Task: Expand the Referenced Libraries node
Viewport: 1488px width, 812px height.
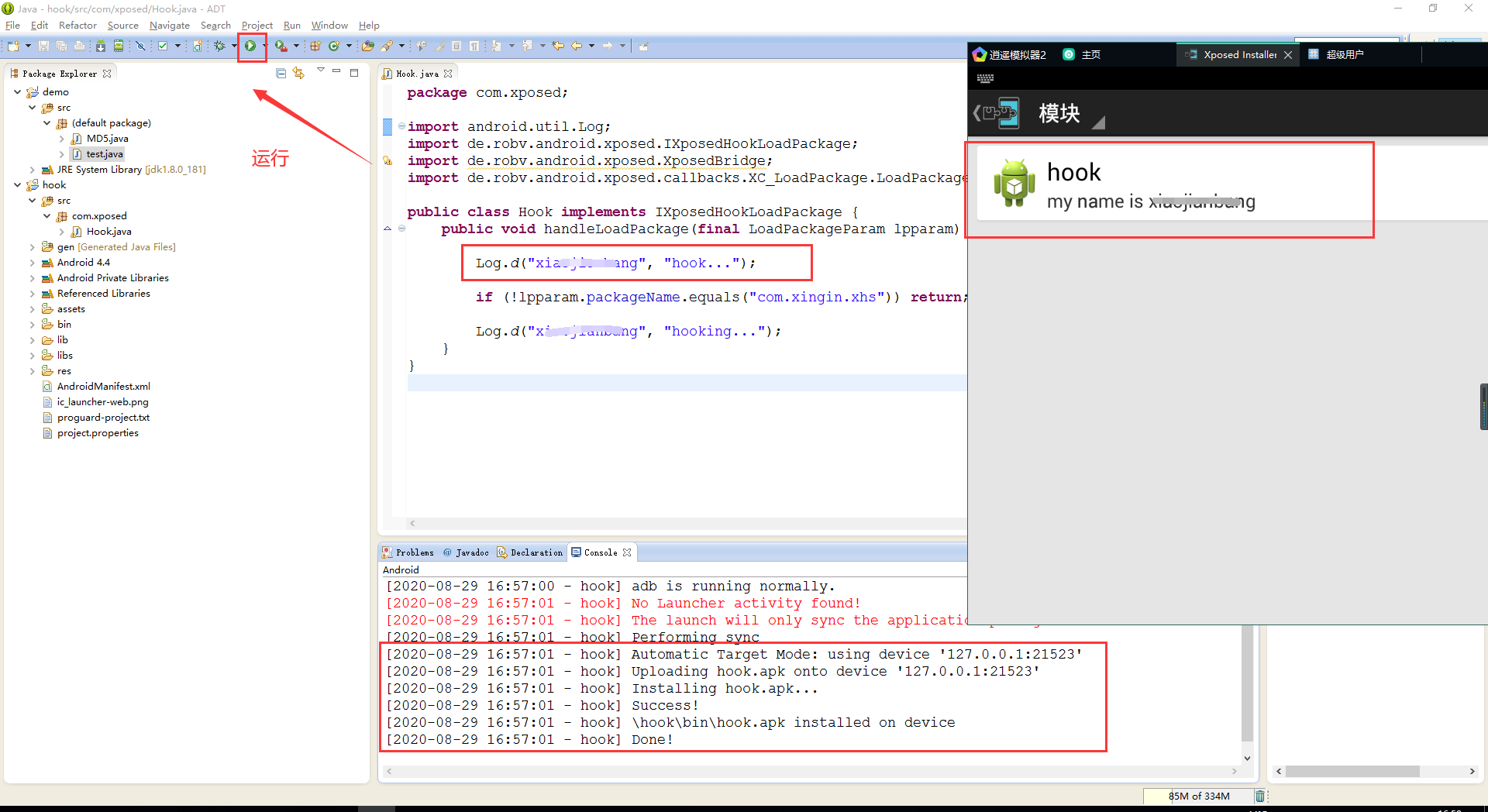Action: (x=32, y=293)
